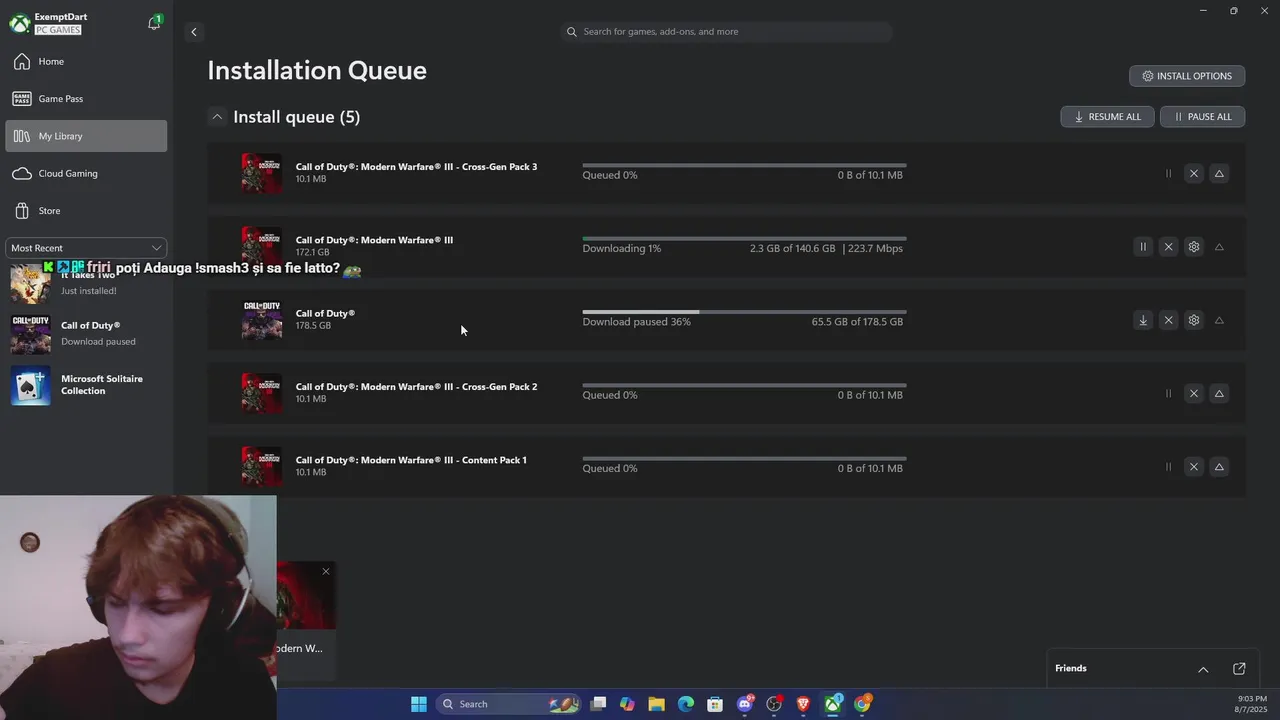Move Content Pack 1 up in queue

pos(1219,467)
